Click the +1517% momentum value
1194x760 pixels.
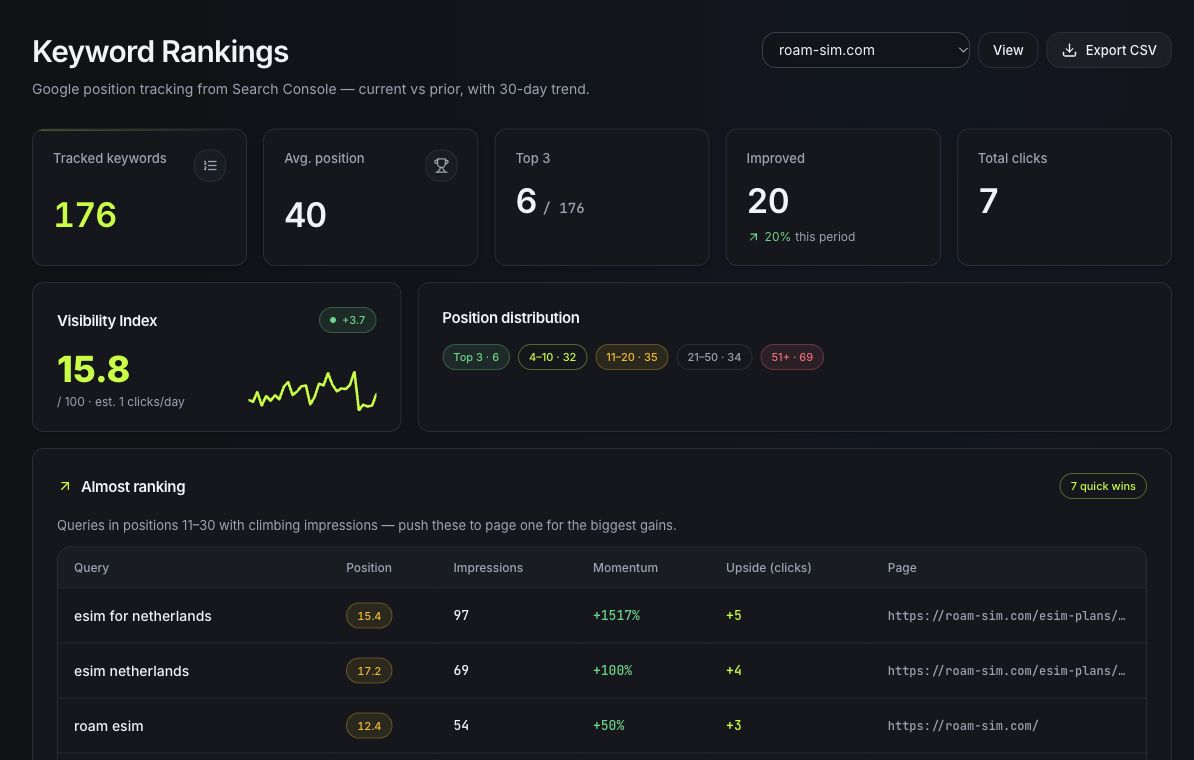(616, 615)
